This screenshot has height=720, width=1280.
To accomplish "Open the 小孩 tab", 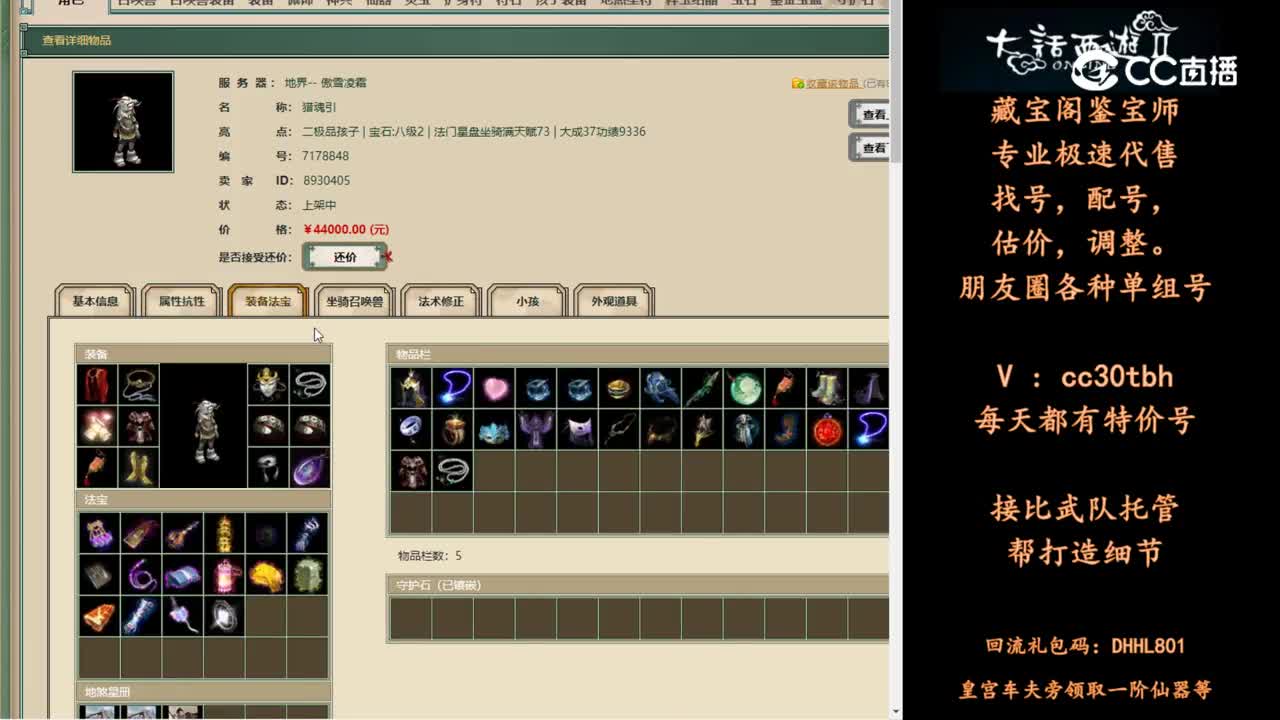I will [x=527, y=301].
